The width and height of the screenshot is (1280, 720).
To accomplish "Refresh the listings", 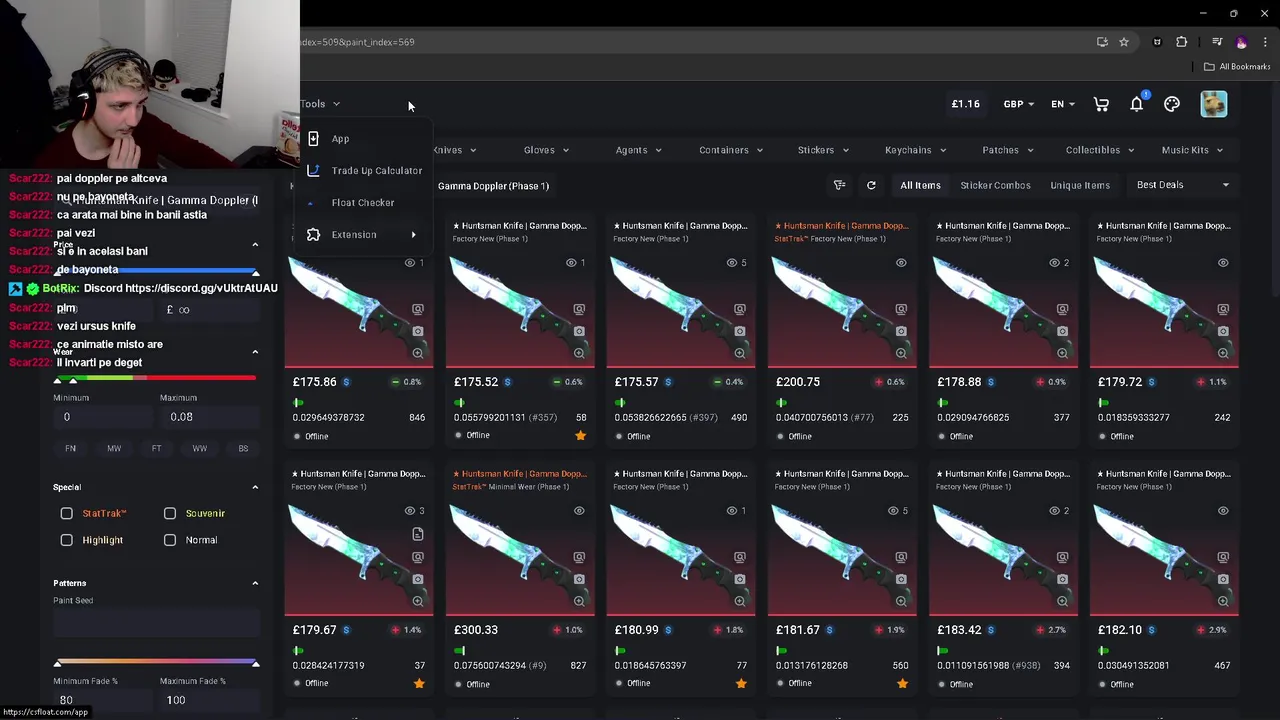I will tap(871, 185).
